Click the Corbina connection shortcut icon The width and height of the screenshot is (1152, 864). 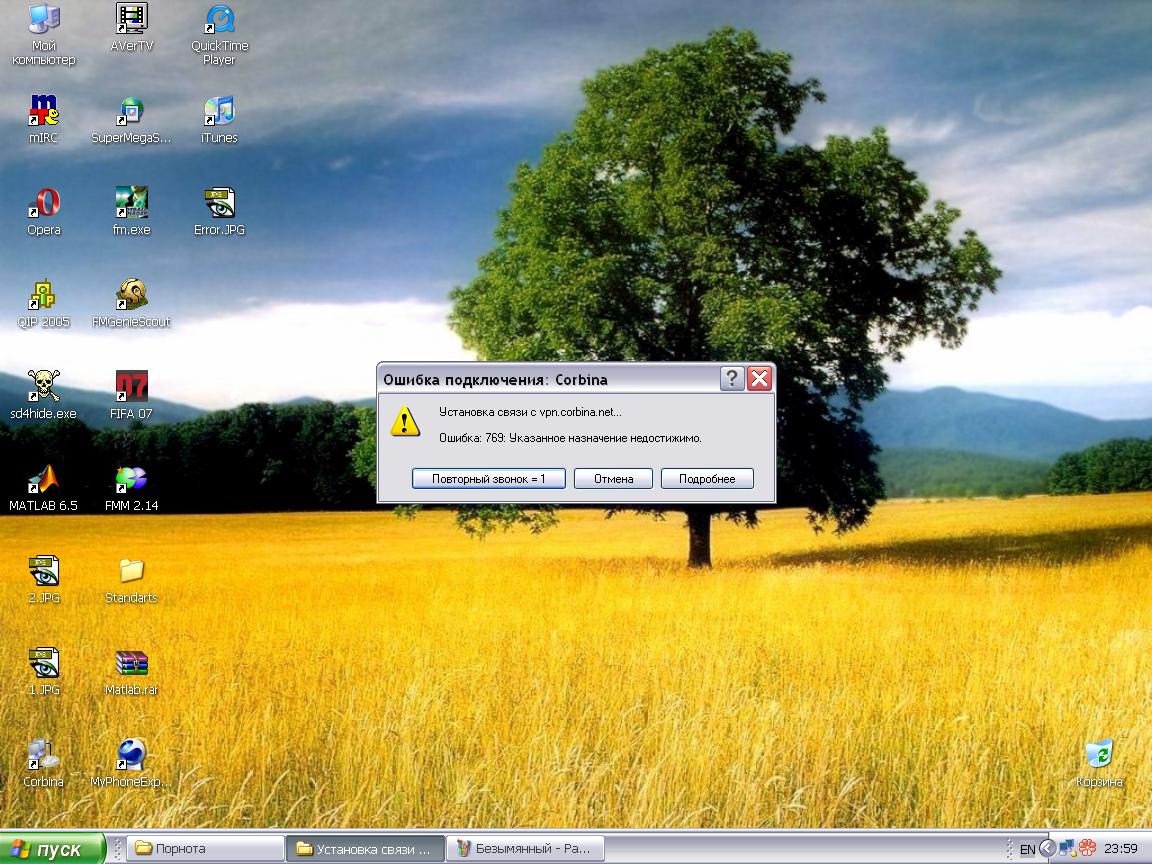pos(43,756)
